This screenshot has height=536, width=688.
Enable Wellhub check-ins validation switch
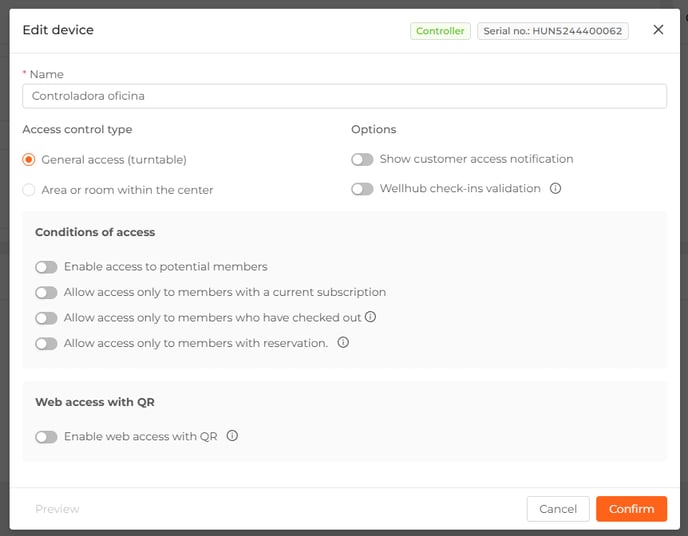coord(362,189)
